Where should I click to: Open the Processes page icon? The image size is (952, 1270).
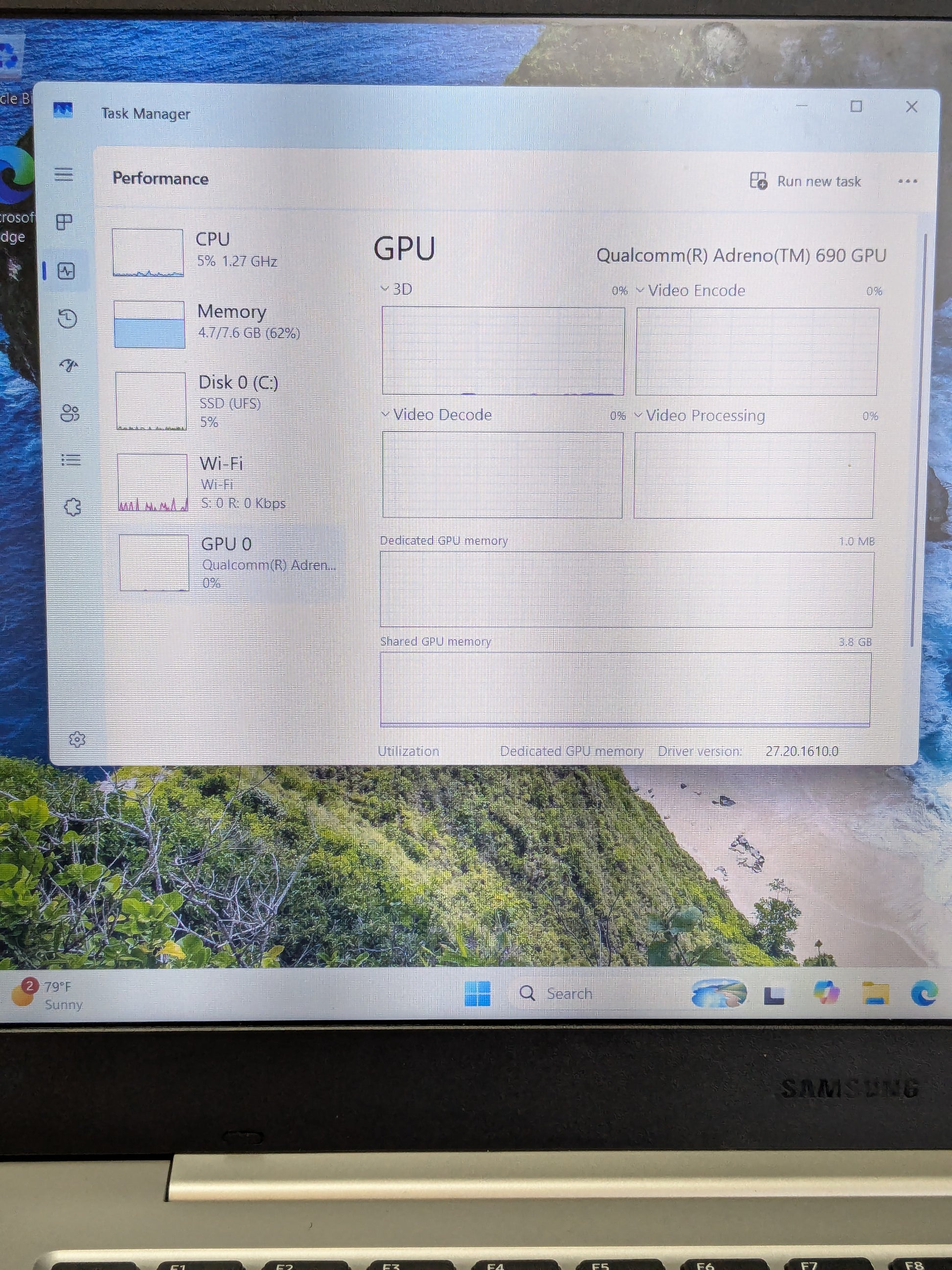pyautogui.click(x=64, y=222)
